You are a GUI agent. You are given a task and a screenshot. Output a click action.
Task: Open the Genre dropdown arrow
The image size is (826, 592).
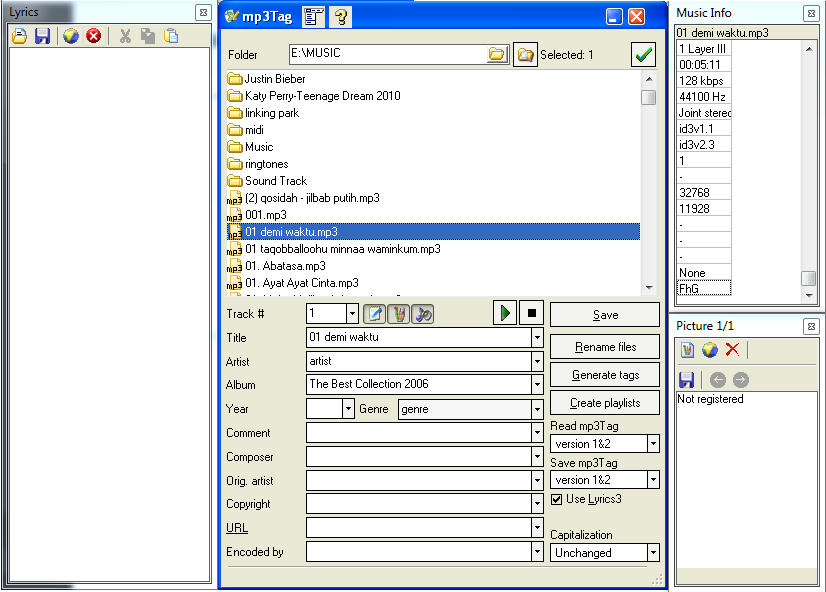click(x=537, y=409)
